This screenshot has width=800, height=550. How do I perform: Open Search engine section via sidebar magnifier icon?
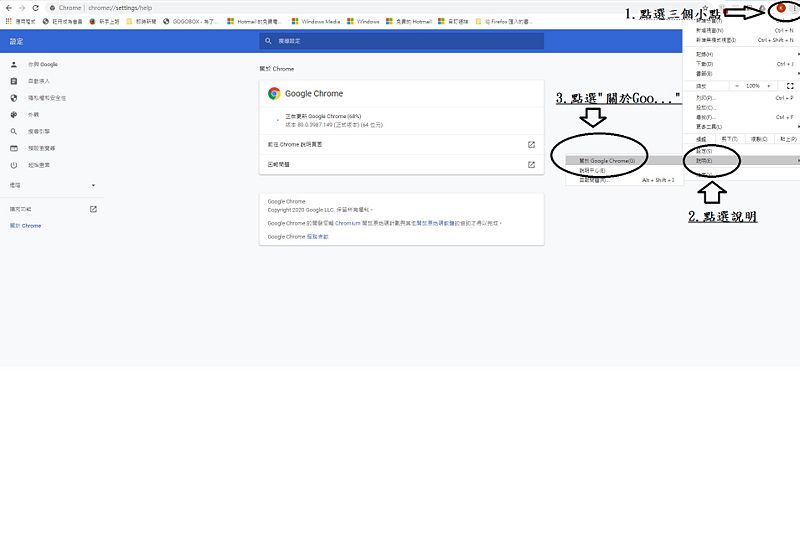tap(14, 132)
